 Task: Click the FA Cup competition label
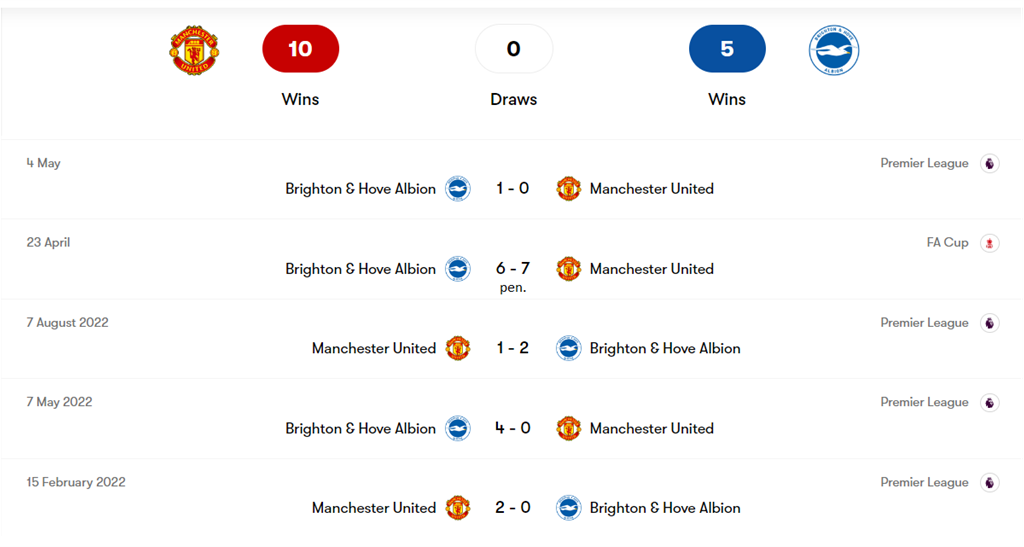point(948,243)
